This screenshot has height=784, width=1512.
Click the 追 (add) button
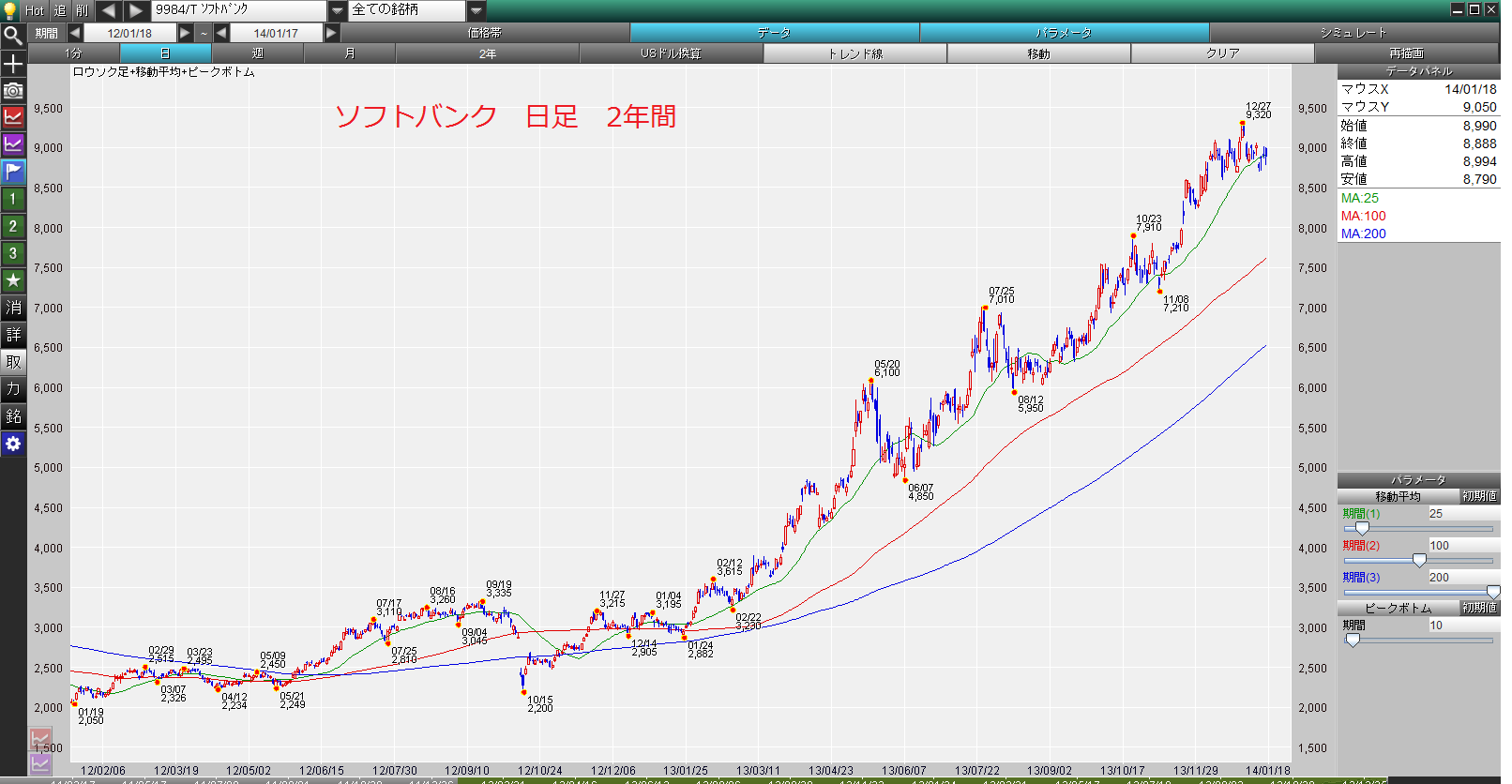pyautogui.click(x=60, y=10)
